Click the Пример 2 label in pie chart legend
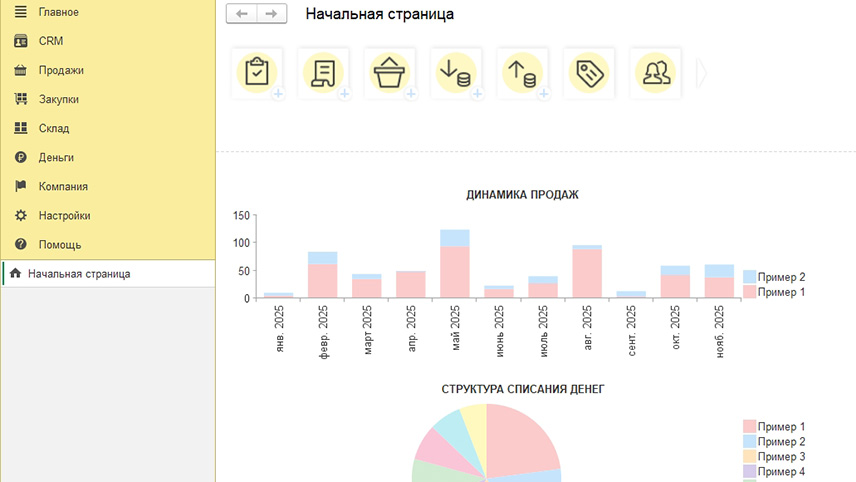The height and width of the screenshot is (482, 856). coord(781,442)
